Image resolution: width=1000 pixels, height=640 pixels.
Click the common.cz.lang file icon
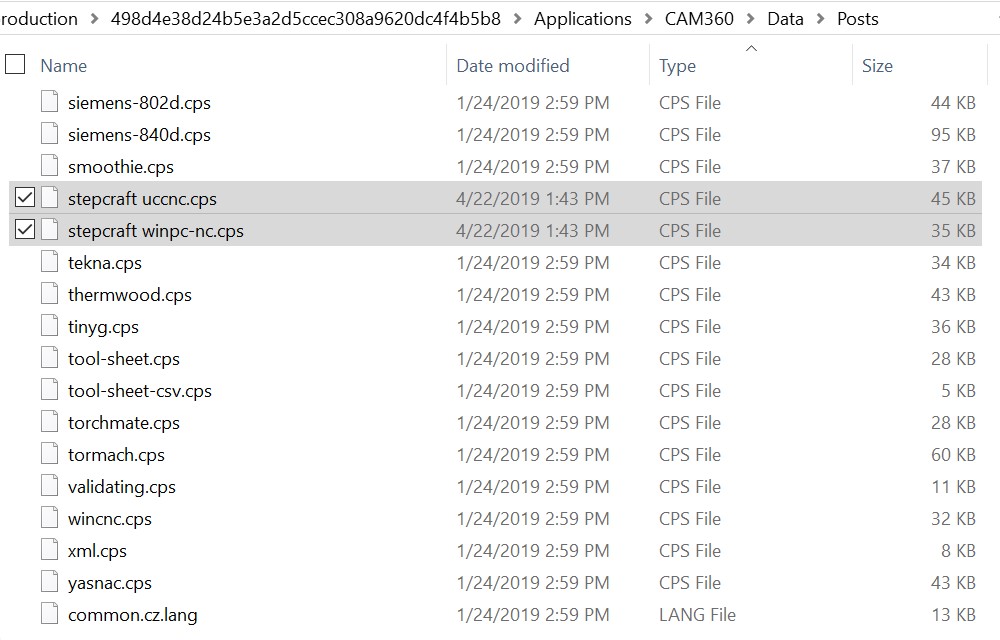tap(50, 615)
